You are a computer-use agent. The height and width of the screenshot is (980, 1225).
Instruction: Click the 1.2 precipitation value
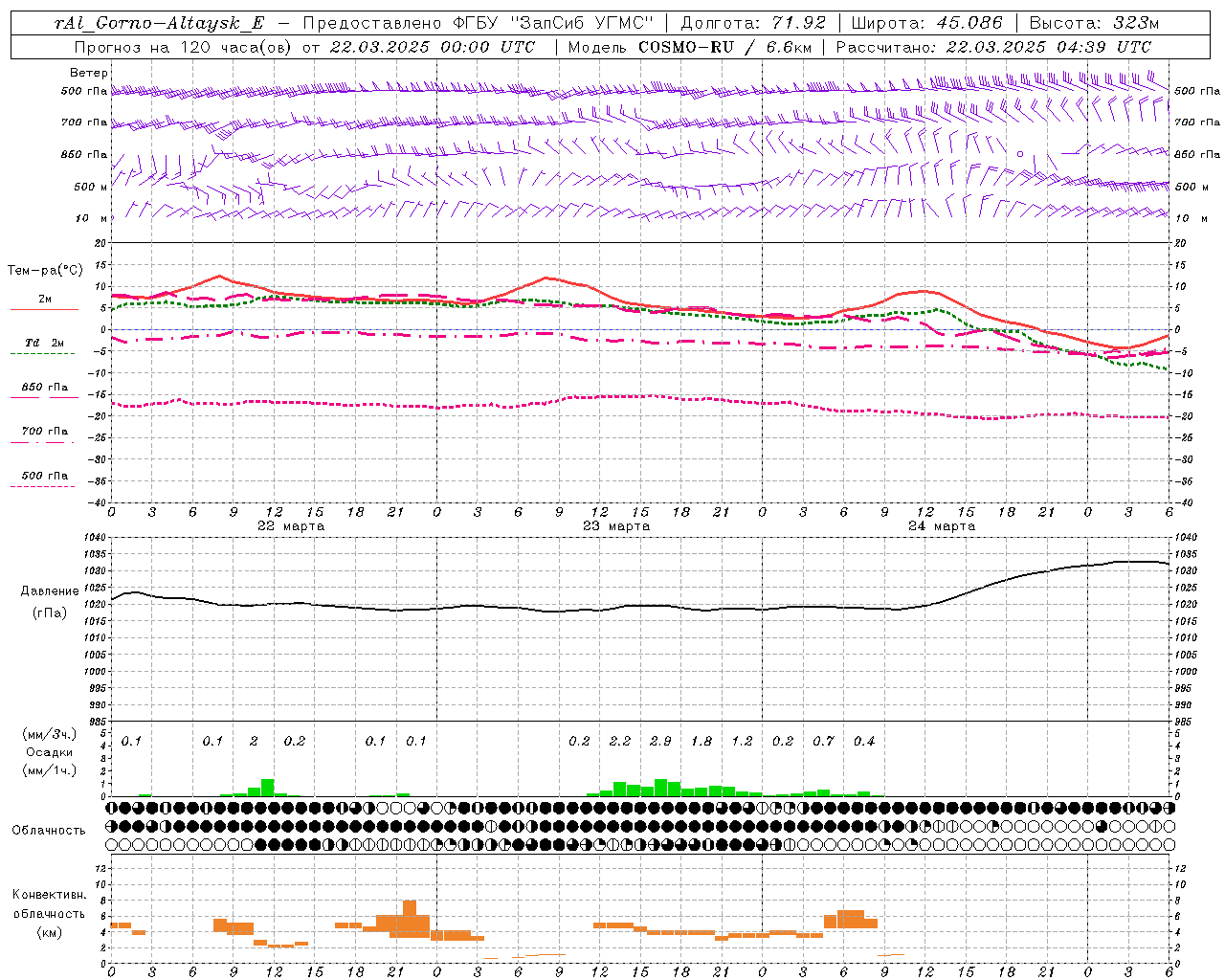point(742,742)
